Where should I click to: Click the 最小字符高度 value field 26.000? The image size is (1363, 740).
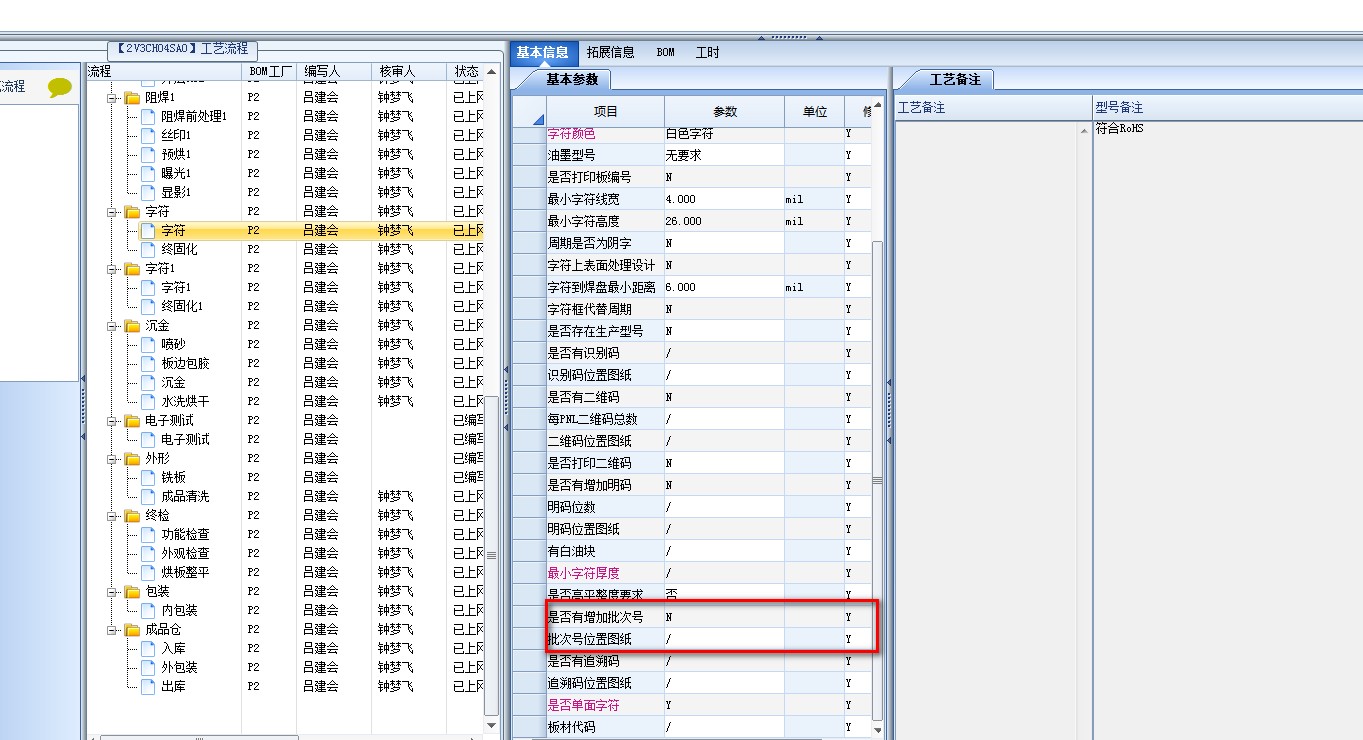tap(724, 221)
